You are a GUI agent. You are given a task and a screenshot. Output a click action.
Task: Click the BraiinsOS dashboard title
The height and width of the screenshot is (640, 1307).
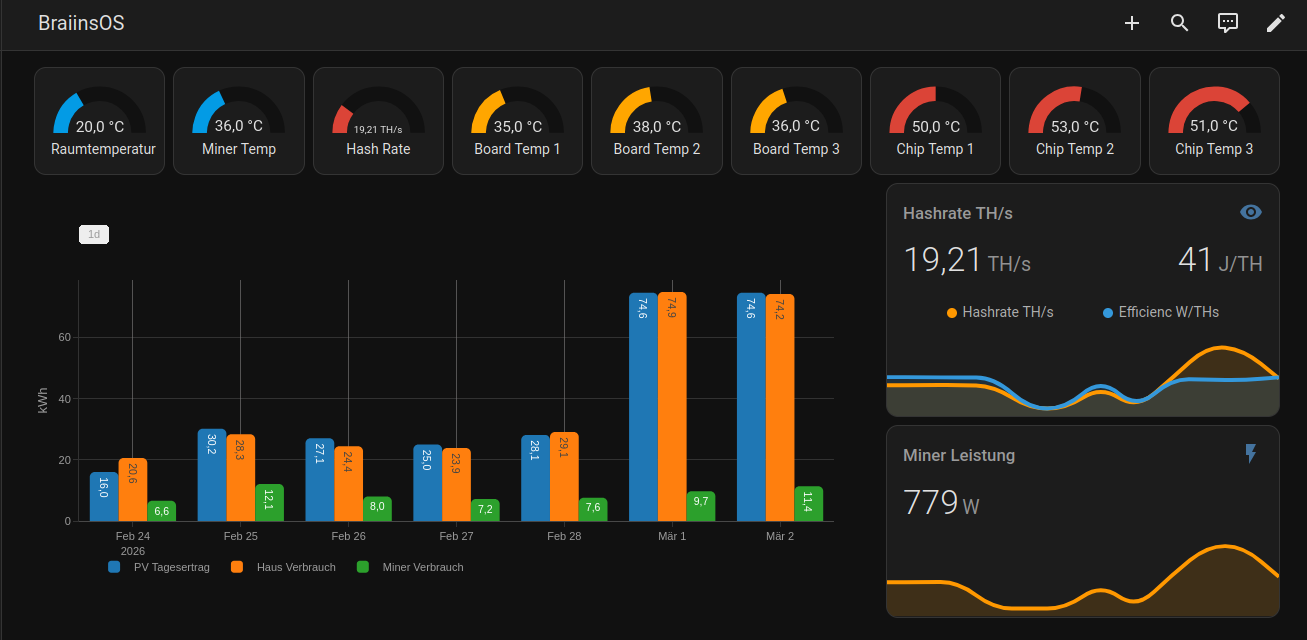[81, 23]
